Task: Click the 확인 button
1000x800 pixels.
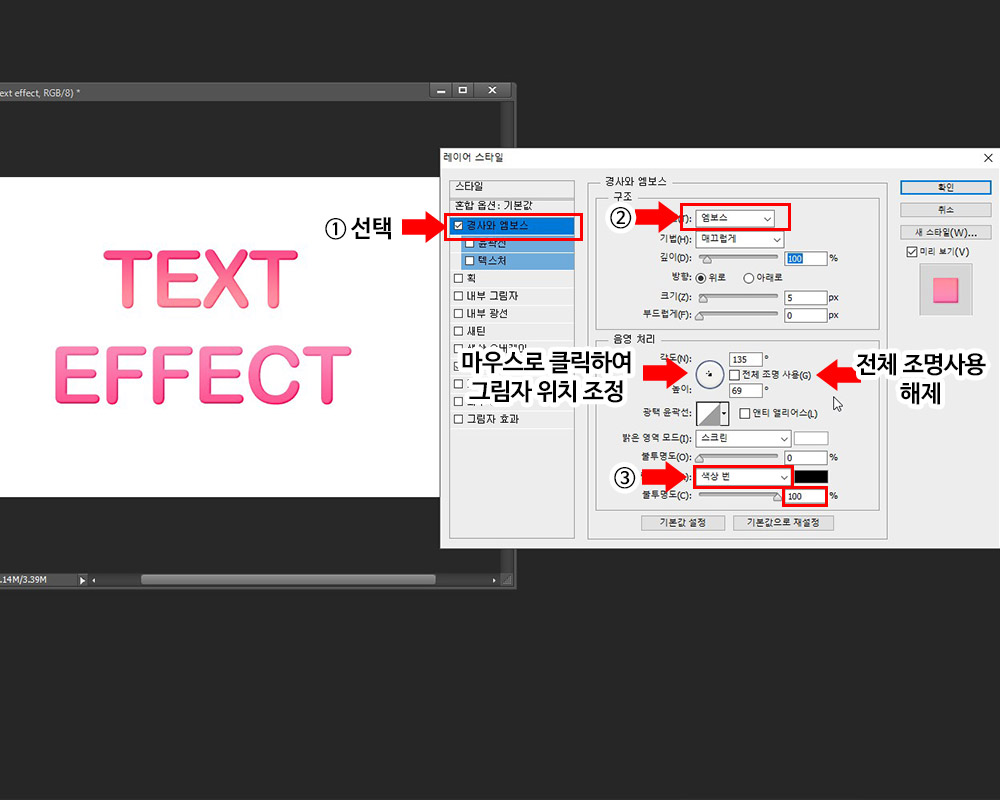Action: [x=946, y=188]
